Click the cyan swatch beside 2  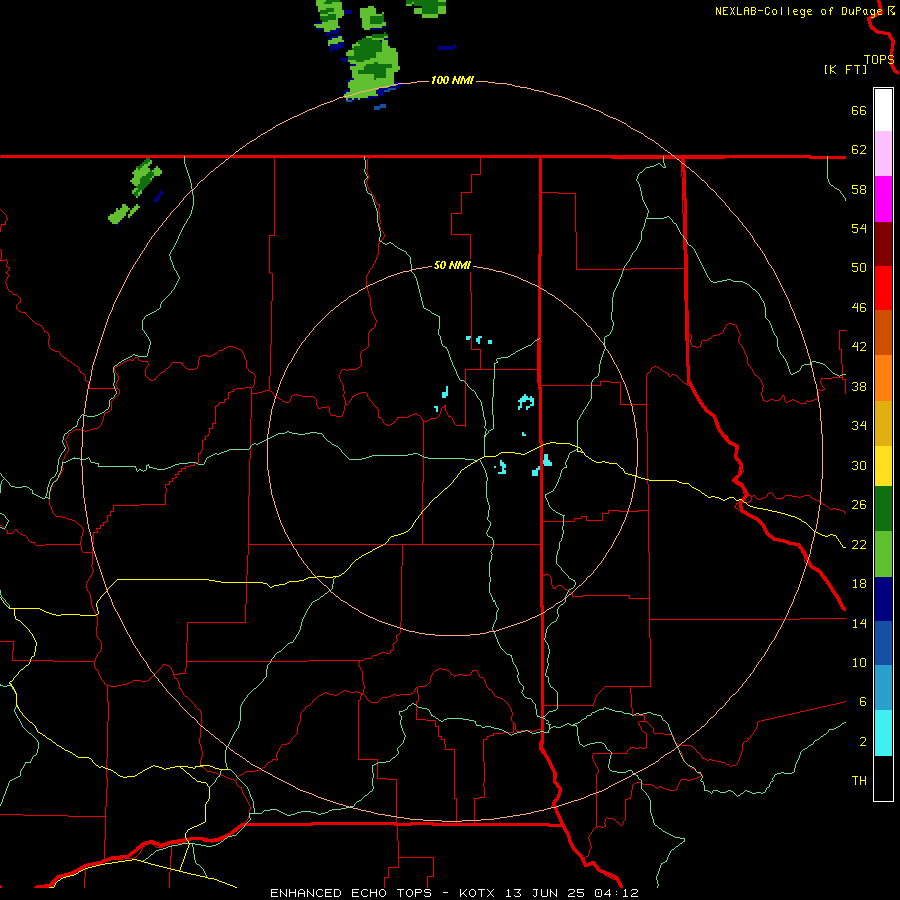tap(883, 733)
